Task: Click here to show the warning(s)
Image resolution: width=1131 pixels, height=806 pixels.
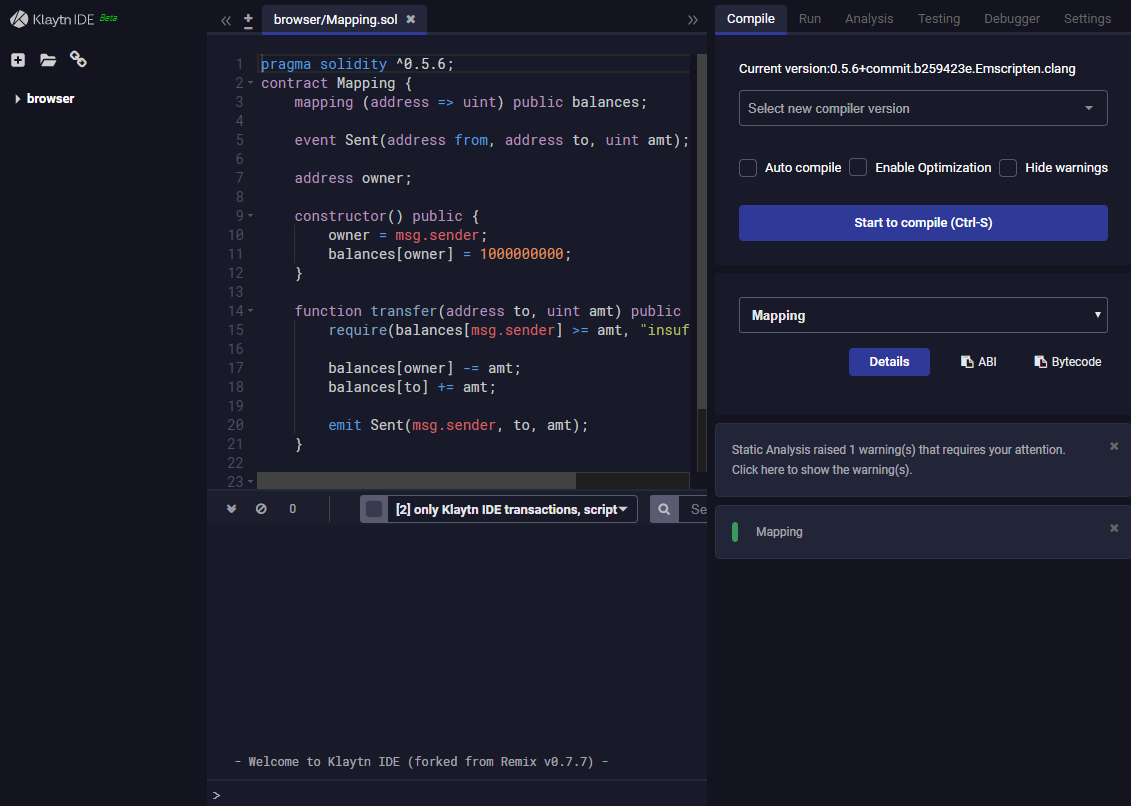Action: coord(822,470)
